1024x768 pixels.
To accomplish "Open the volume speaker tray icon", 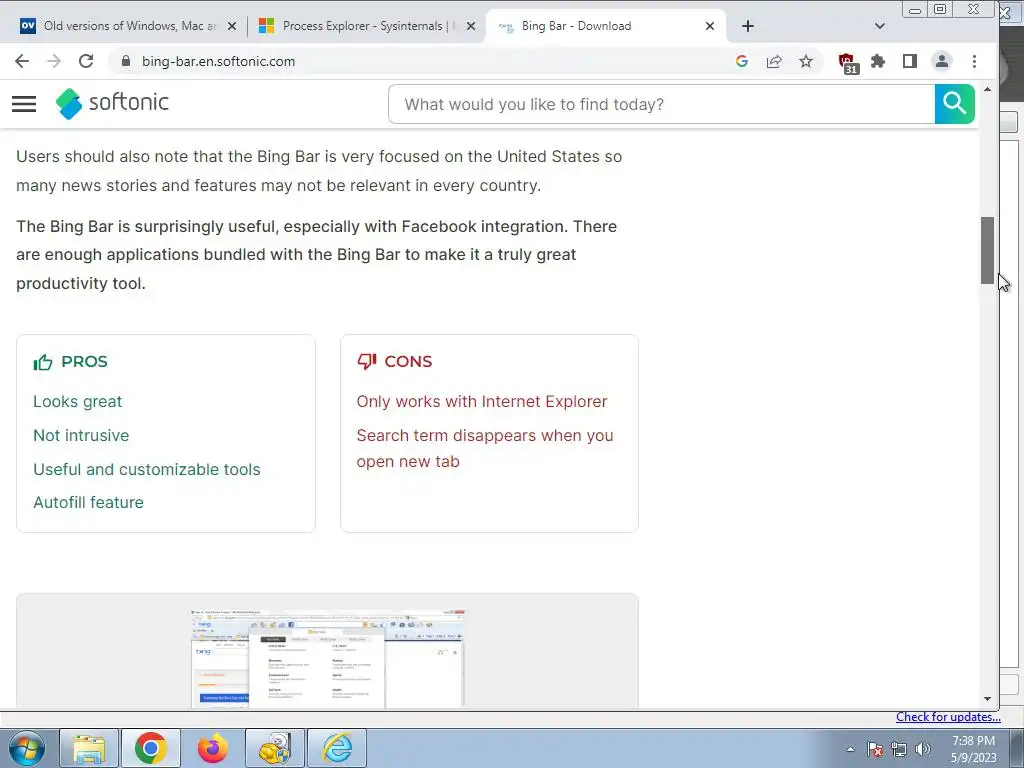I will pos(922,749).
